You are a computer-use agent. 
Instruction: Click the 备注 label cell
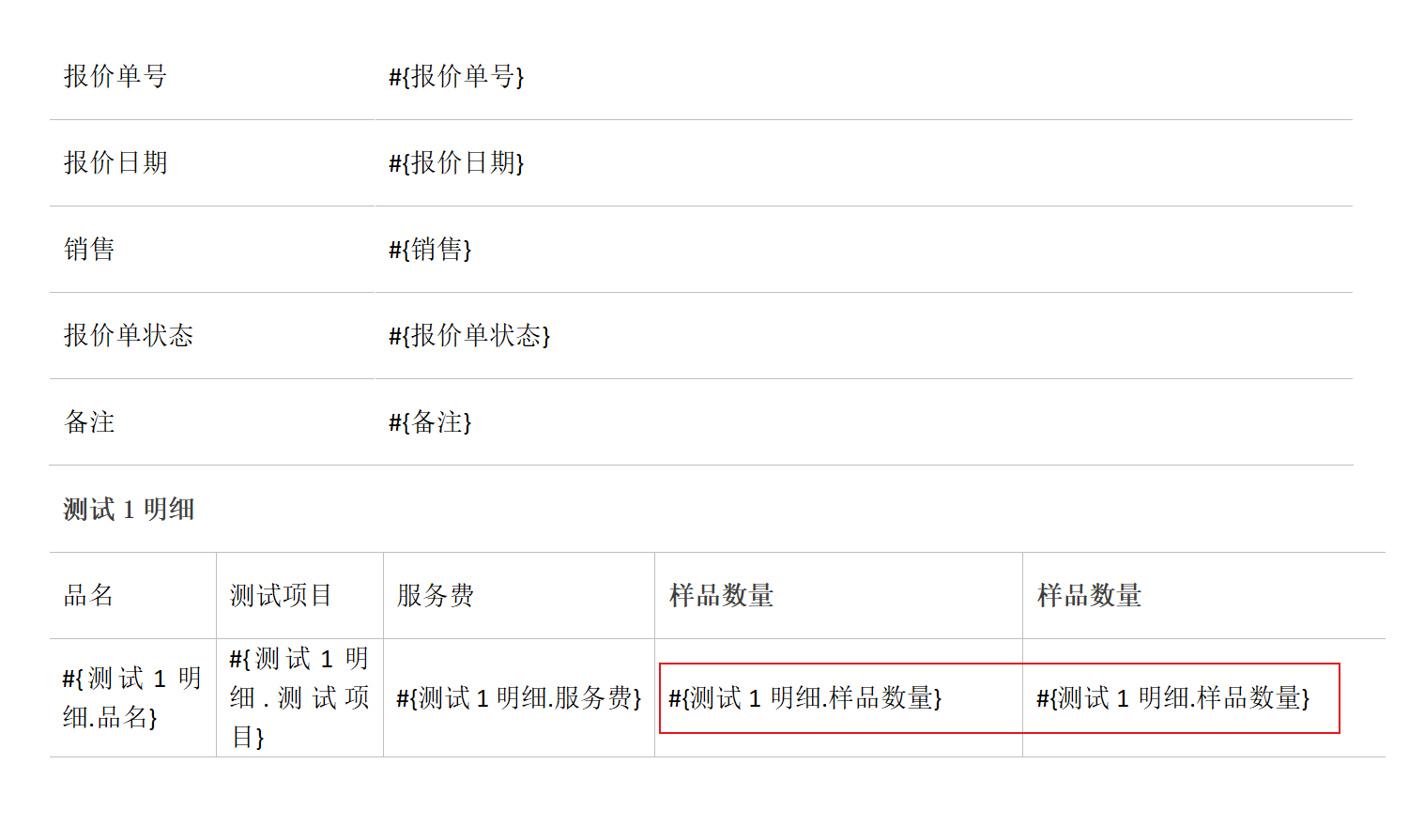[x=89, y=422]
